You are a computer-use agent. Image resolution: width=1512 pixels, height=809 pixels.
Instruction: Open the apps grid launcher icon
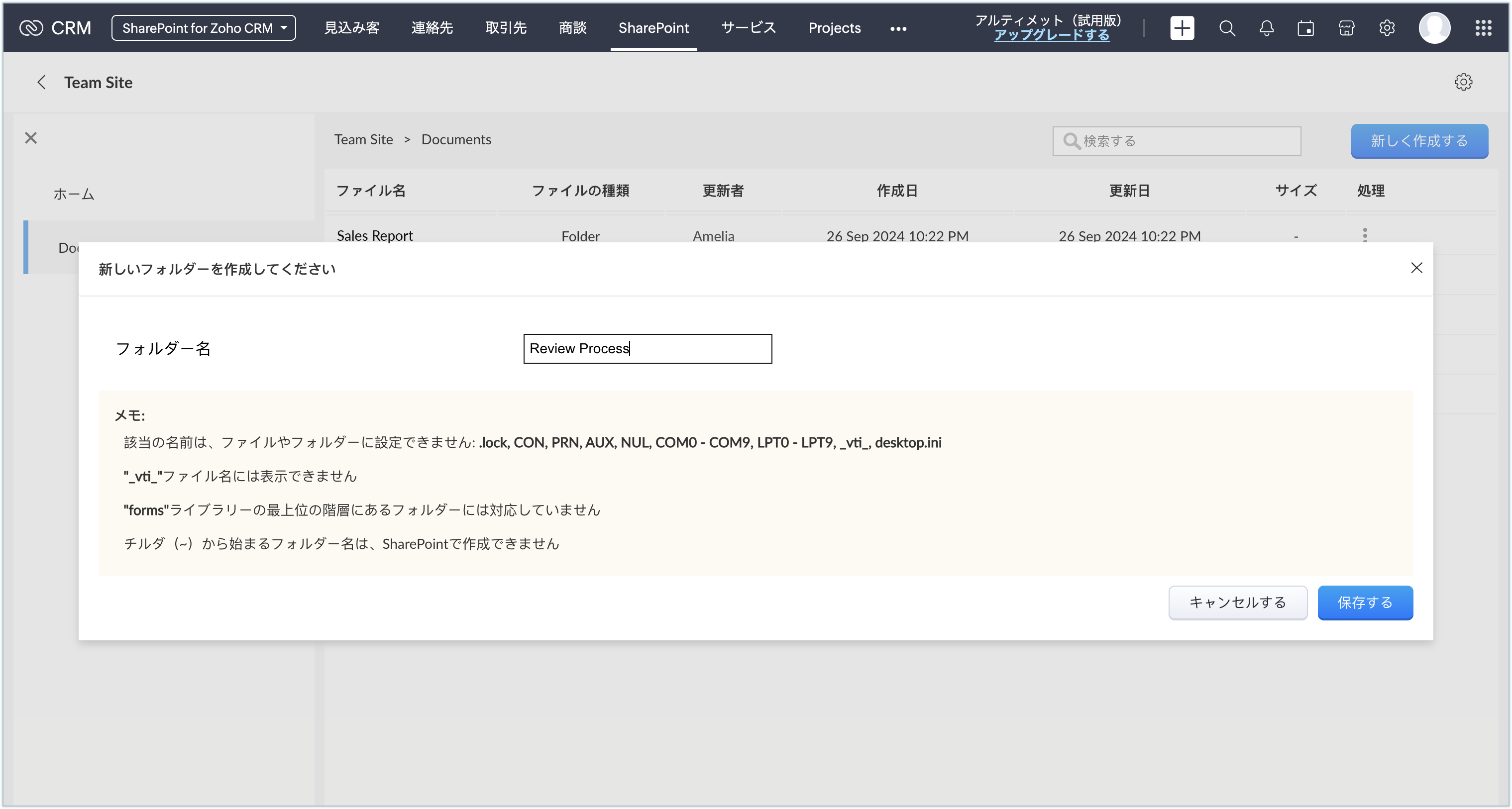tap(1483, 27)
